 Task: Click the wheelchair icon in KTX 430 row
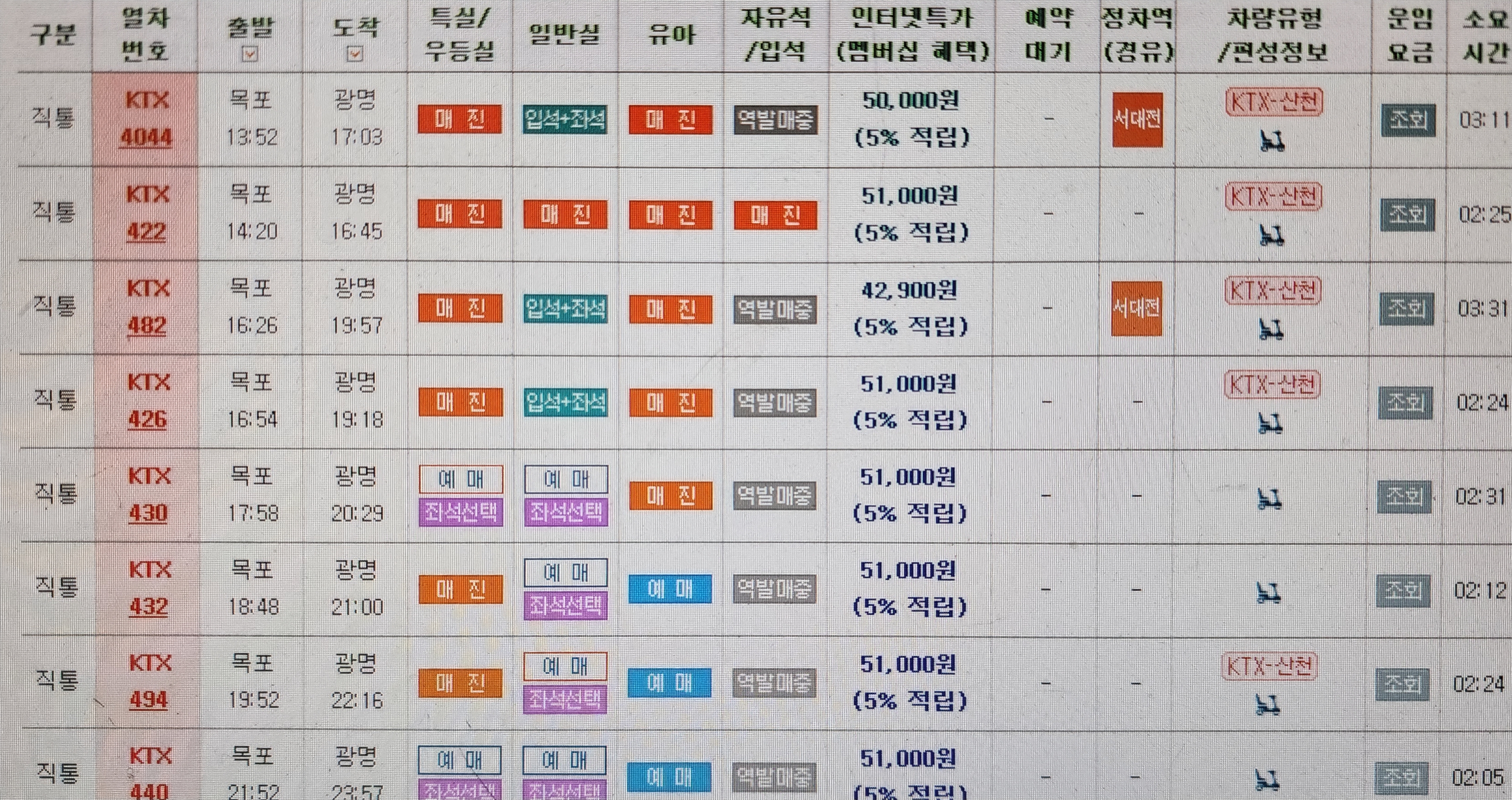1269,499
